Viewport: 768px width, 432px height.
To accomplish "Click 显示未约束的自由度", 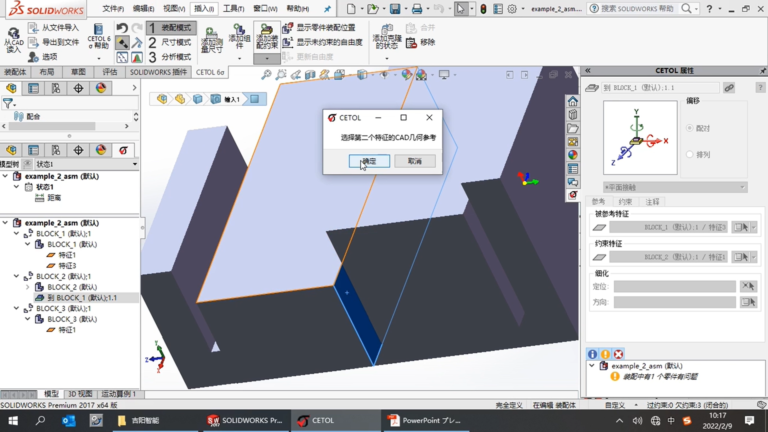I will coord(323,43).
